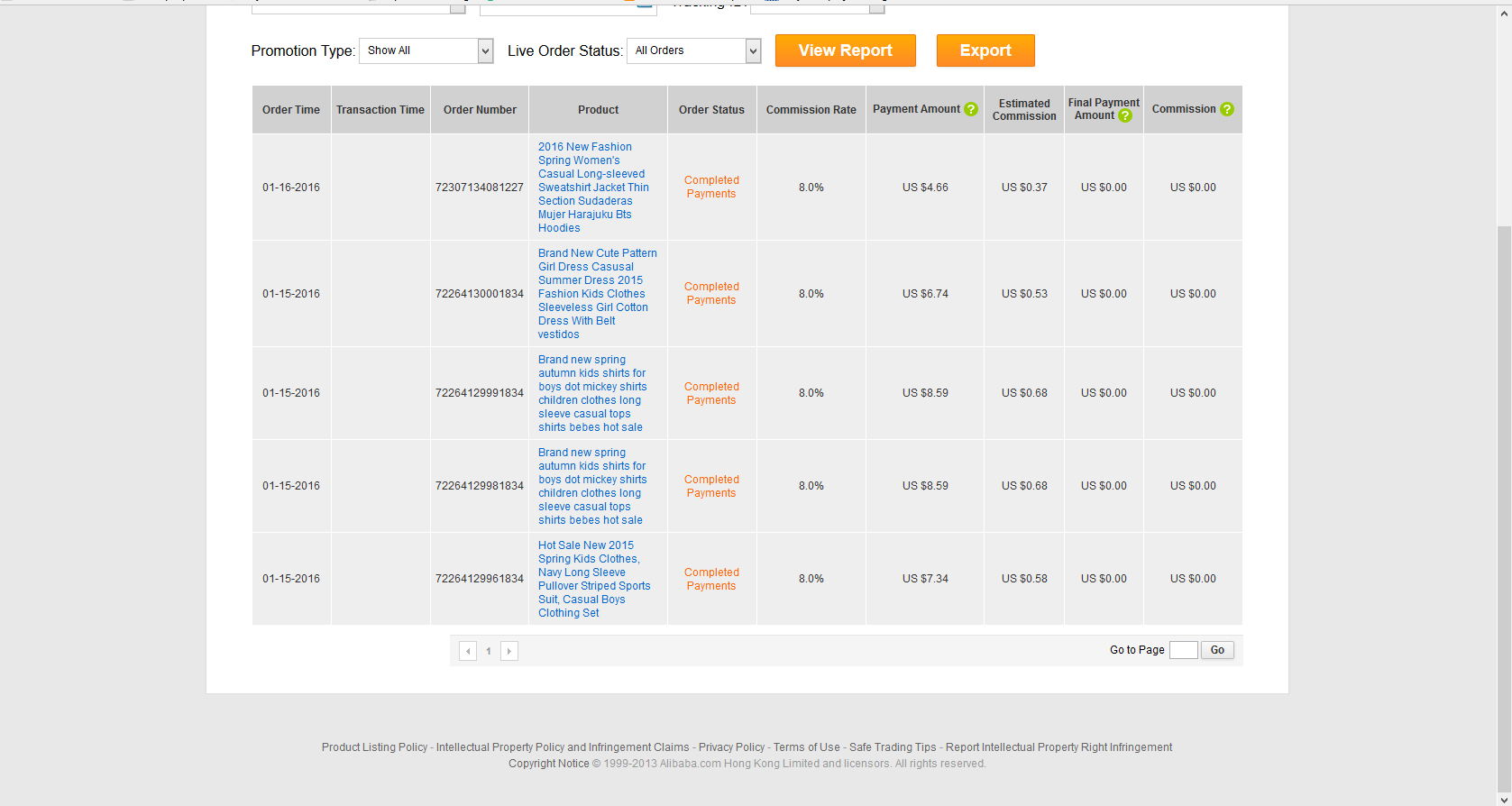The width and height of the screenshot is (1512, 806).
Task: Select page 1 in pagination
Action: click(x=489, y=651)
